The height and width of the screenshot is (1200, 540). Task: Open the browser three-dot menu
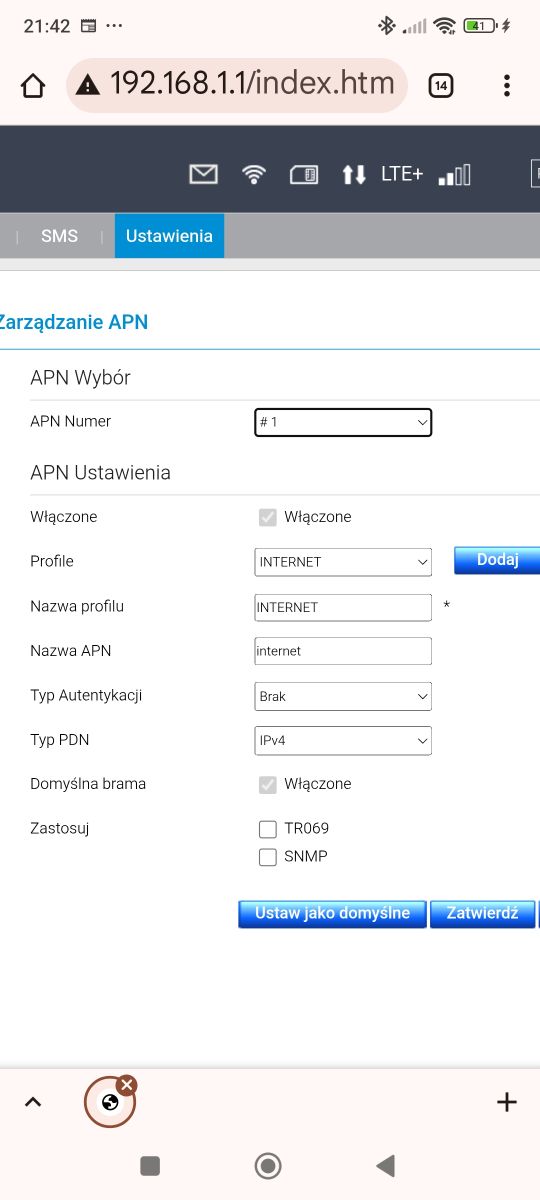pyautogui.click(x=507, y=86)
